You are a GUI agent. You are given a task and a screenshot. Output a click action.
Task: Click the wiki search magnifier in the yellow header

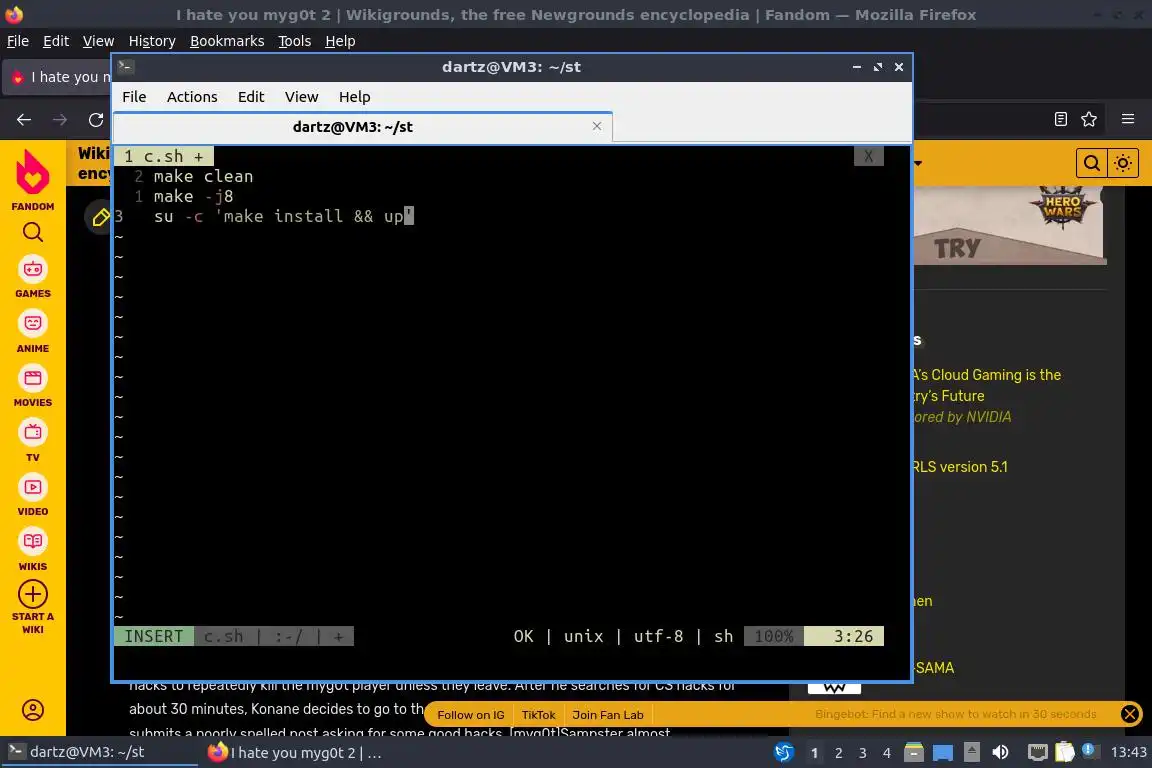click(1092, 163)
